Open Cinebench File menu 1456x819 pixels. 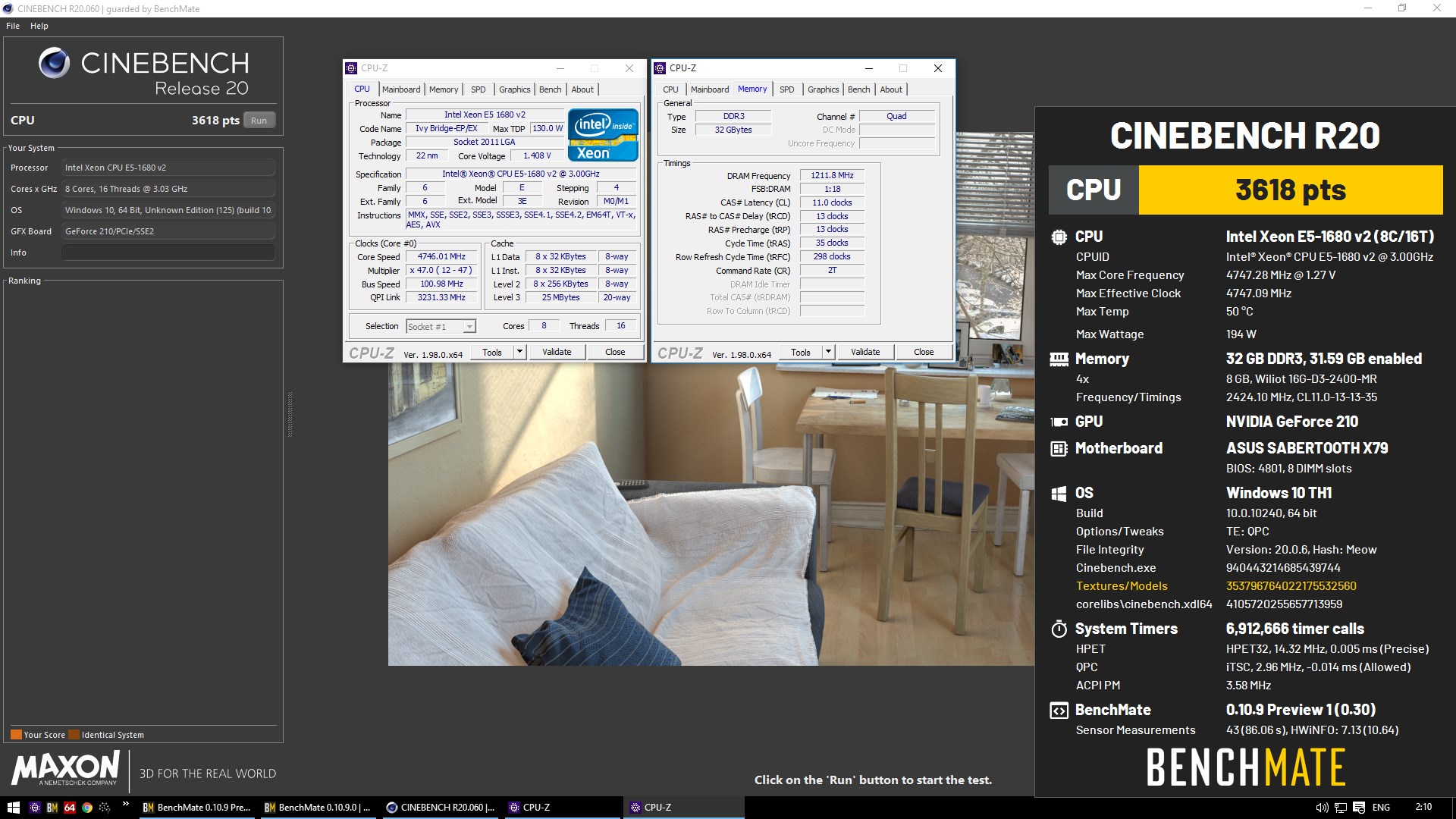pos(13,26)
